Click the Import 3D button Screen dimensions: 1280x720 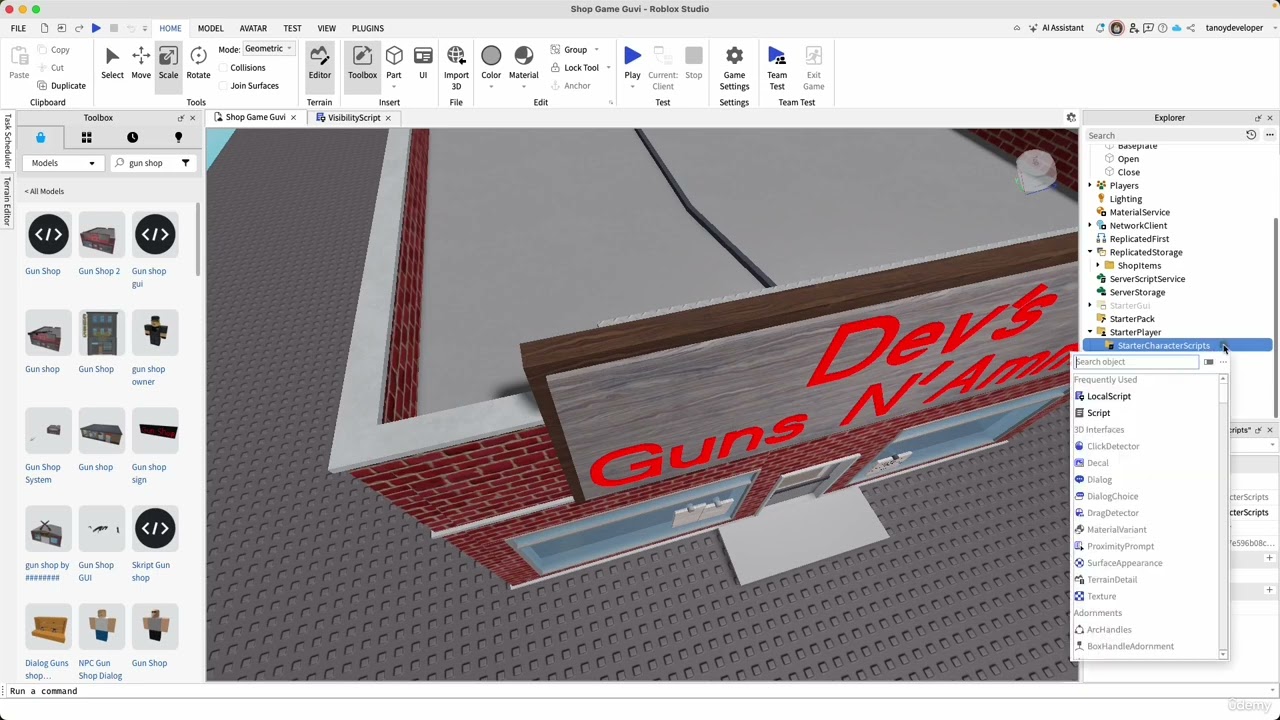456,68
